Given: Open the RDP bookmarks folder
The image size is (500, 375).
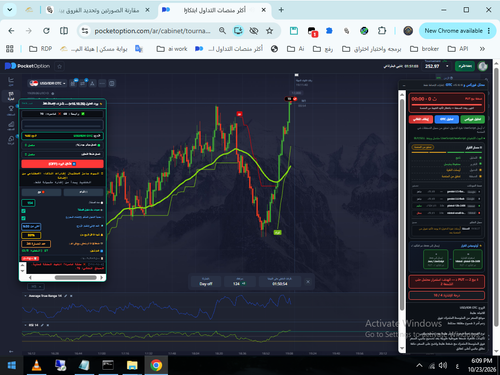Looking at the screenshot, I should tap(40, 49).
